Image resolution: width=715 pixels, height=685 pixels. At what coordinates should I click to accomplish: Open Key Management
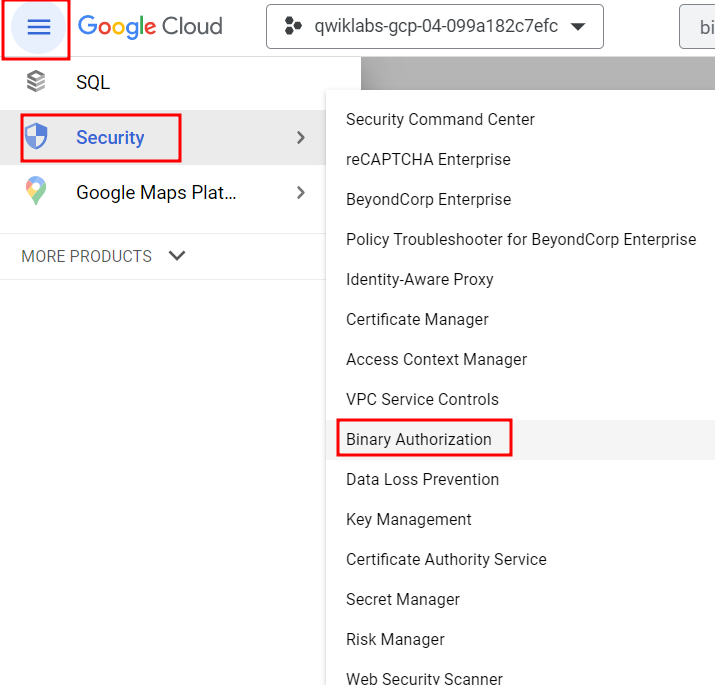409,519
